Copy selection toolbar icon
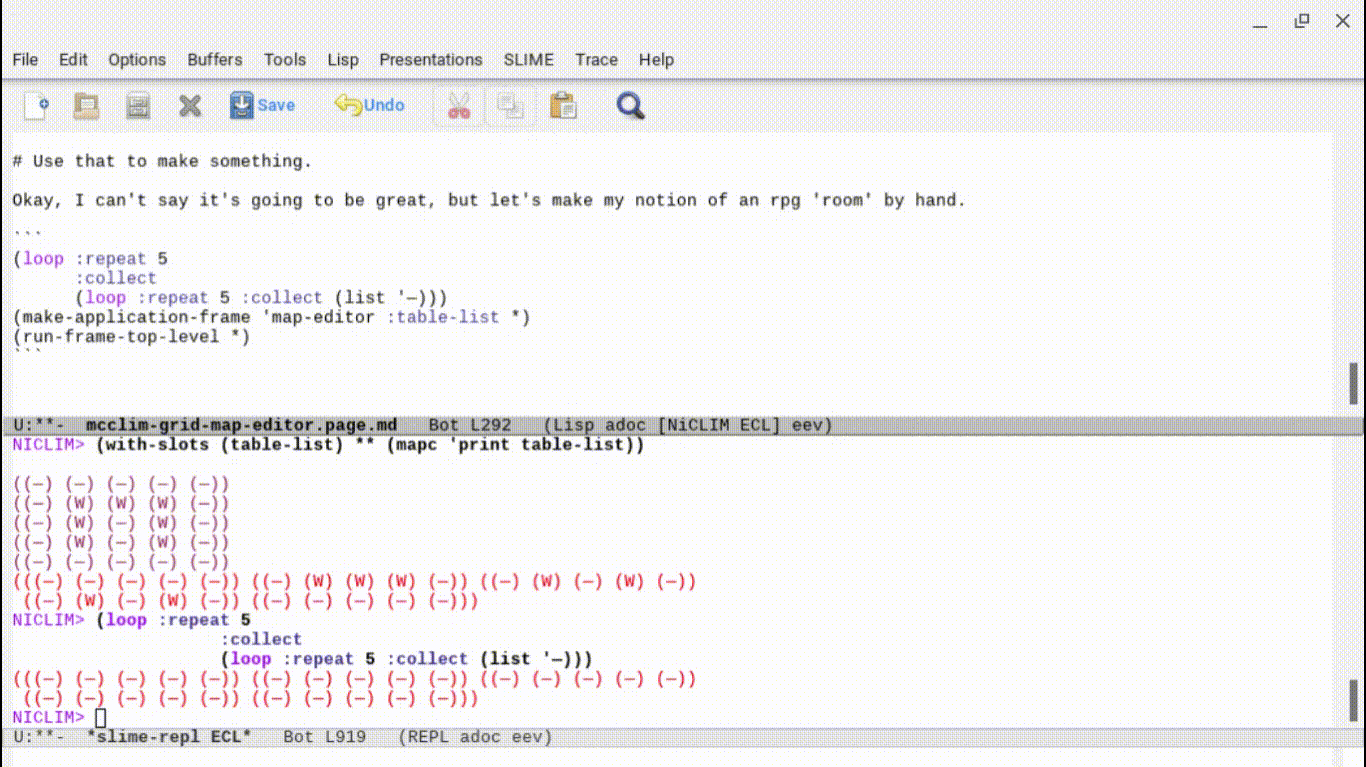 click(x=511, y=105)
